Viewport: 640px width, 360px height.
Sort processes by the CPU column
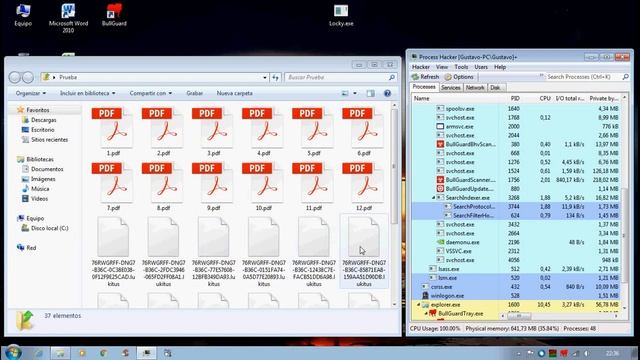pyautogui.click(x=544, y=98)
